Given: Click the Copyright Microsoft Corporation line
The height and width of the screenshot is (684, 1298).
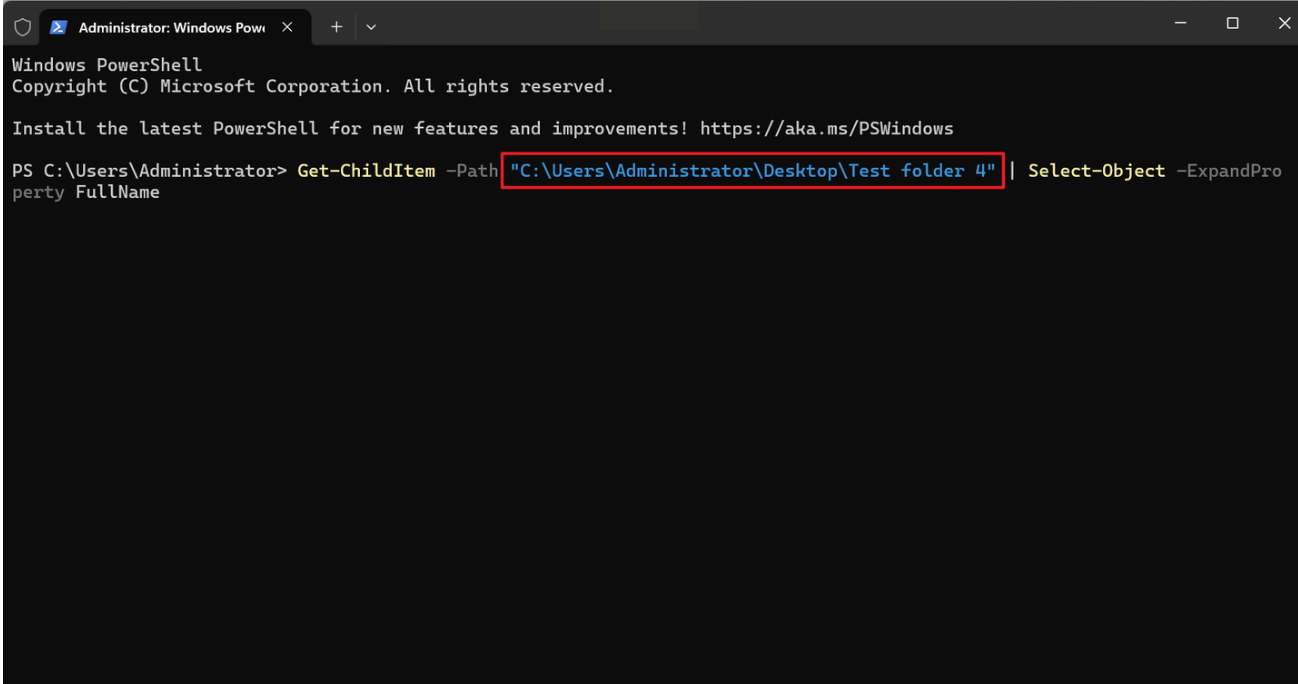Looking at the screenshot, I should [x=312, y=87].
